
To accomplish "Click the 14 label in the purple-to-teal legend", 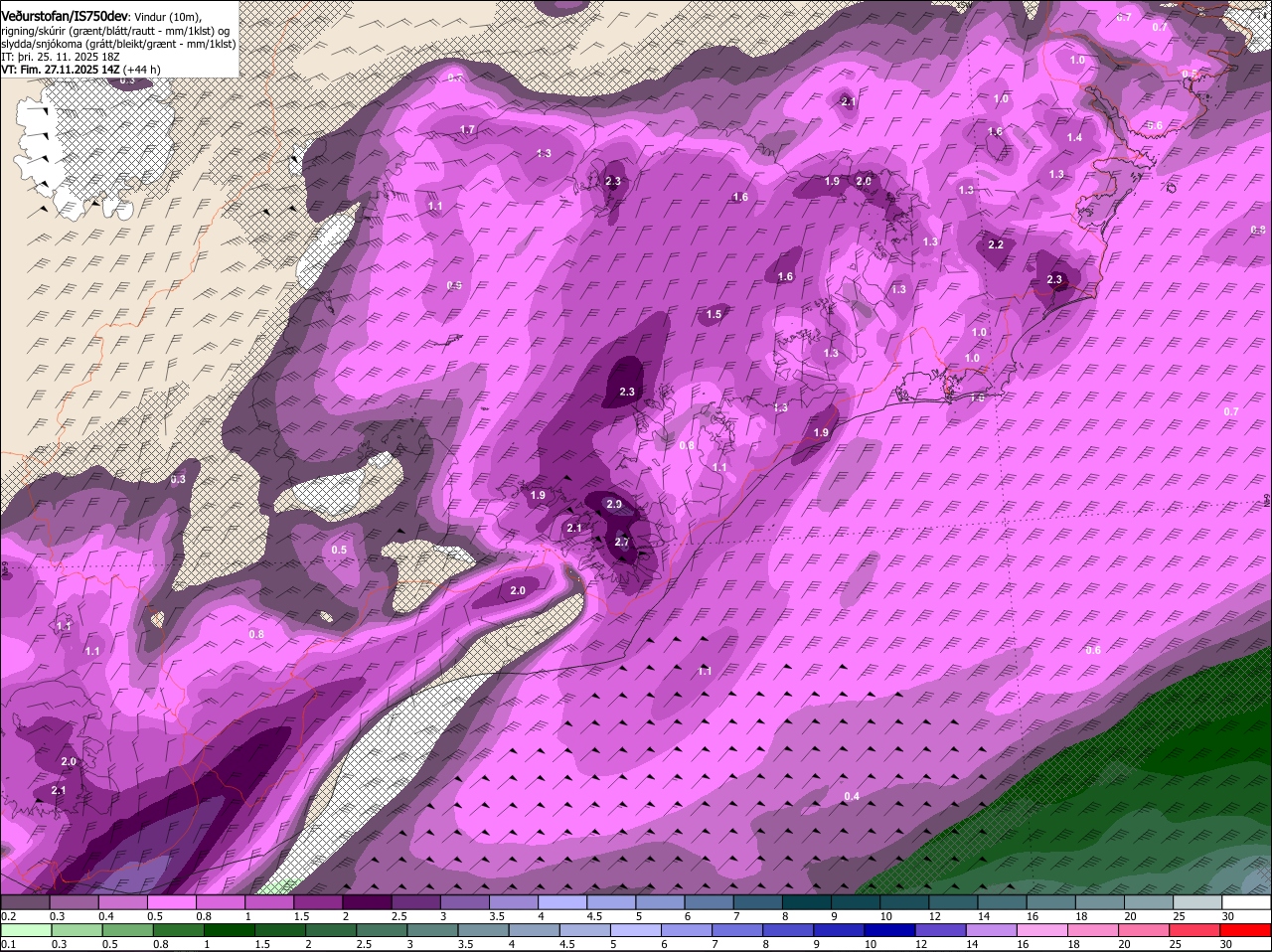I will (984, 915).
